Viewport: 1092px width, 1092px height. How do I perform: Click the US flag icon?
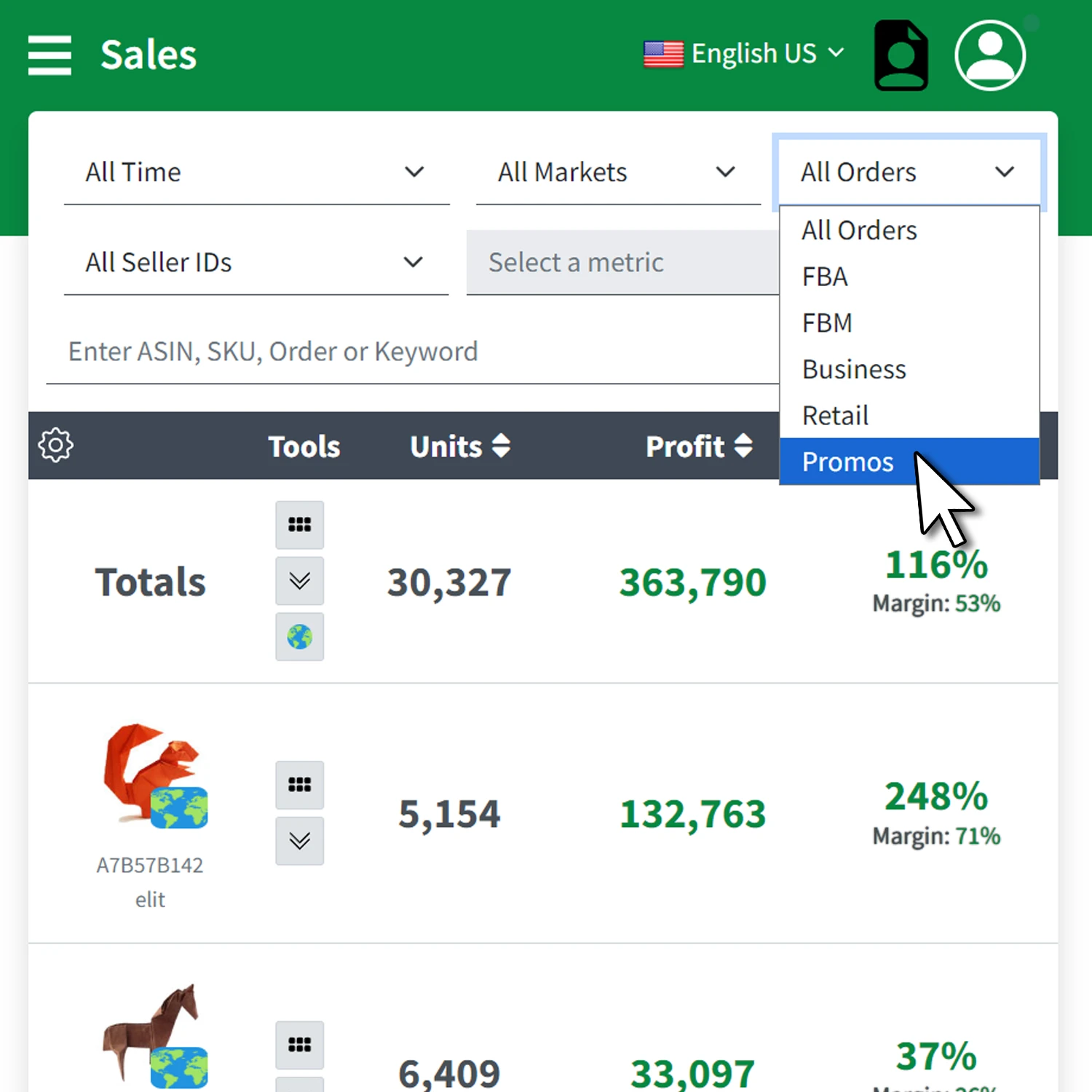tap(663, 54)
